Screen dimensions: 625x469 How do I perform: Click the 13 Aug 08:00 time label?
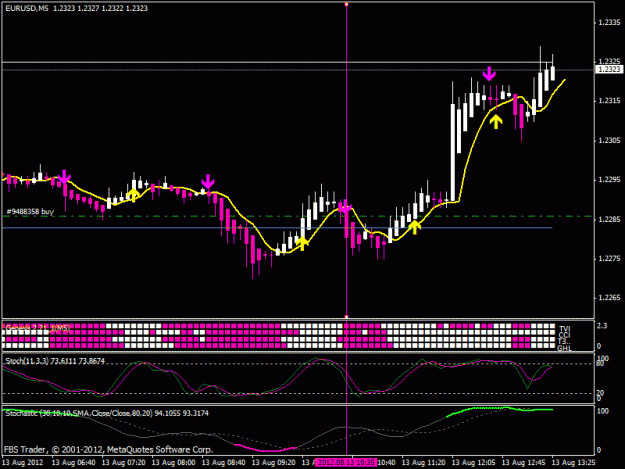[174, 462]
